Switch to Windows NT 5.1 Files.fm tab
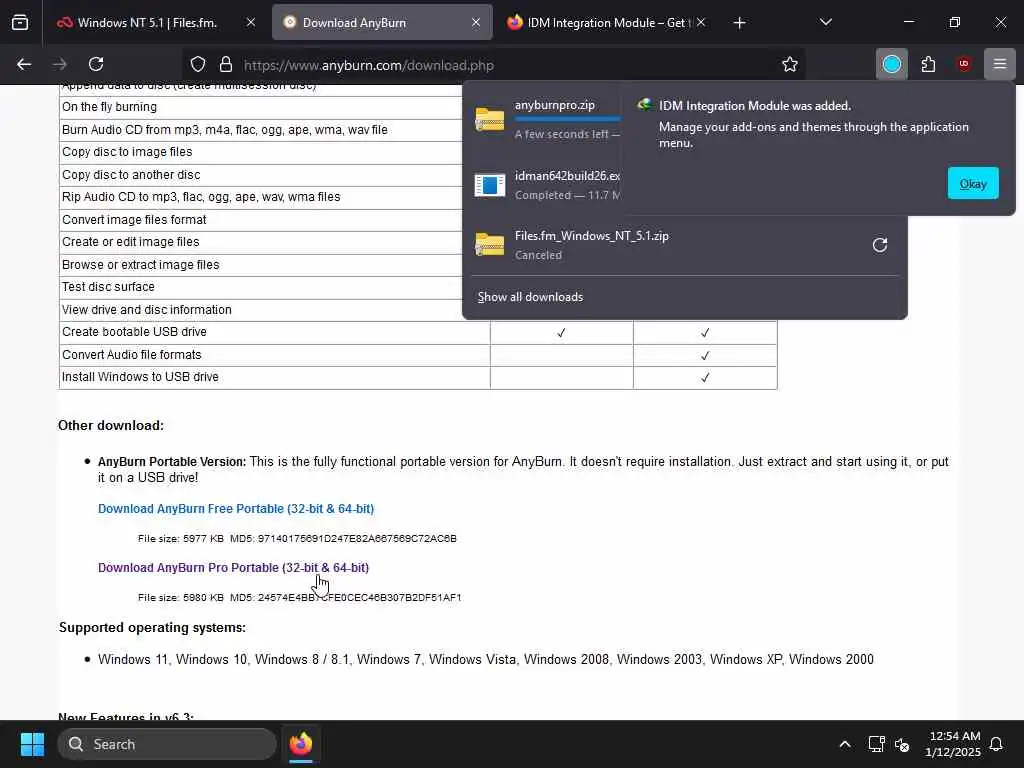1024x768 pixels. coord(147,22)
